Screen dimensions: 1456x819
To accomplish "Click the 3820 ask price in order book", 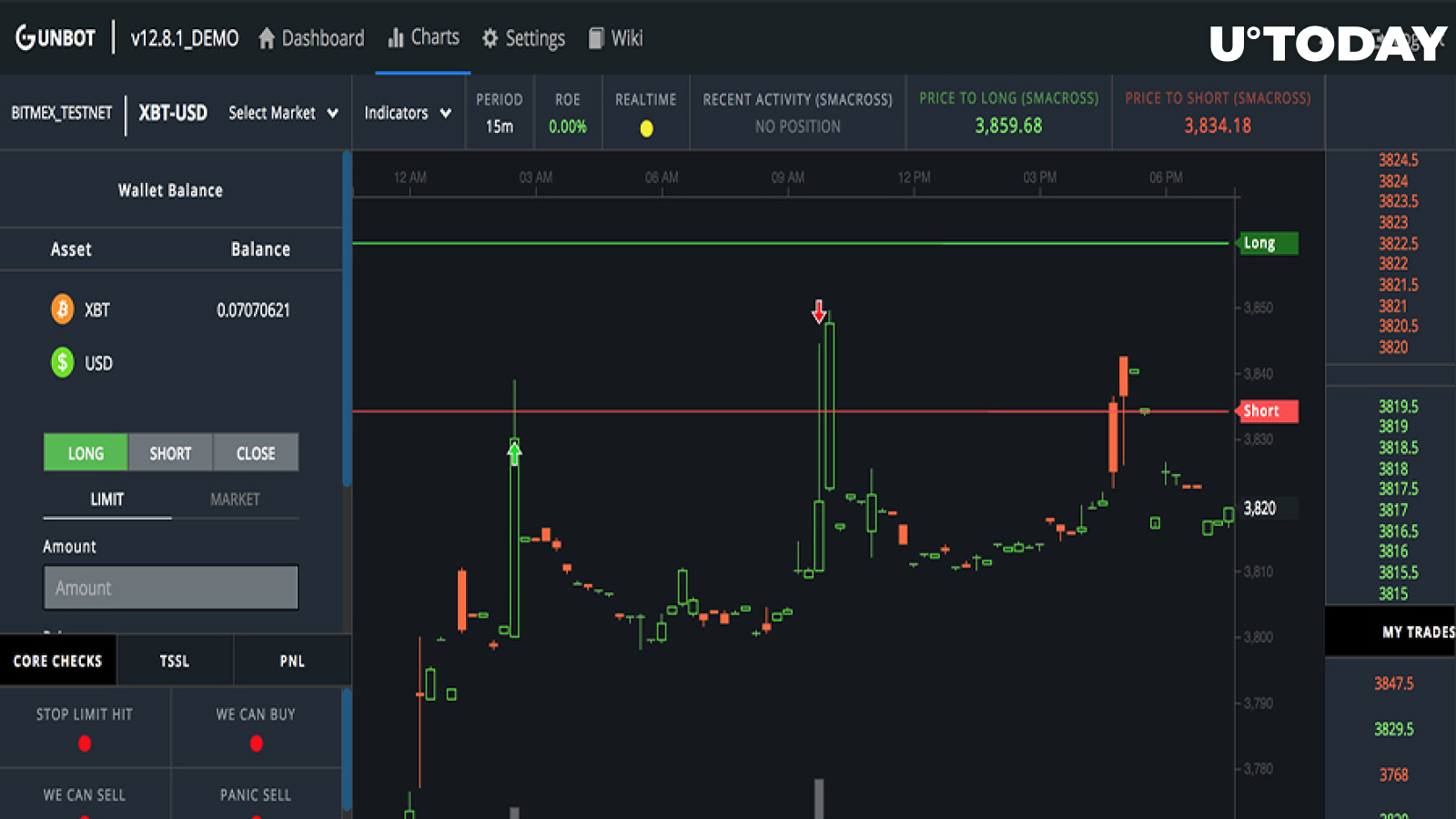I will click(1393, 347).
